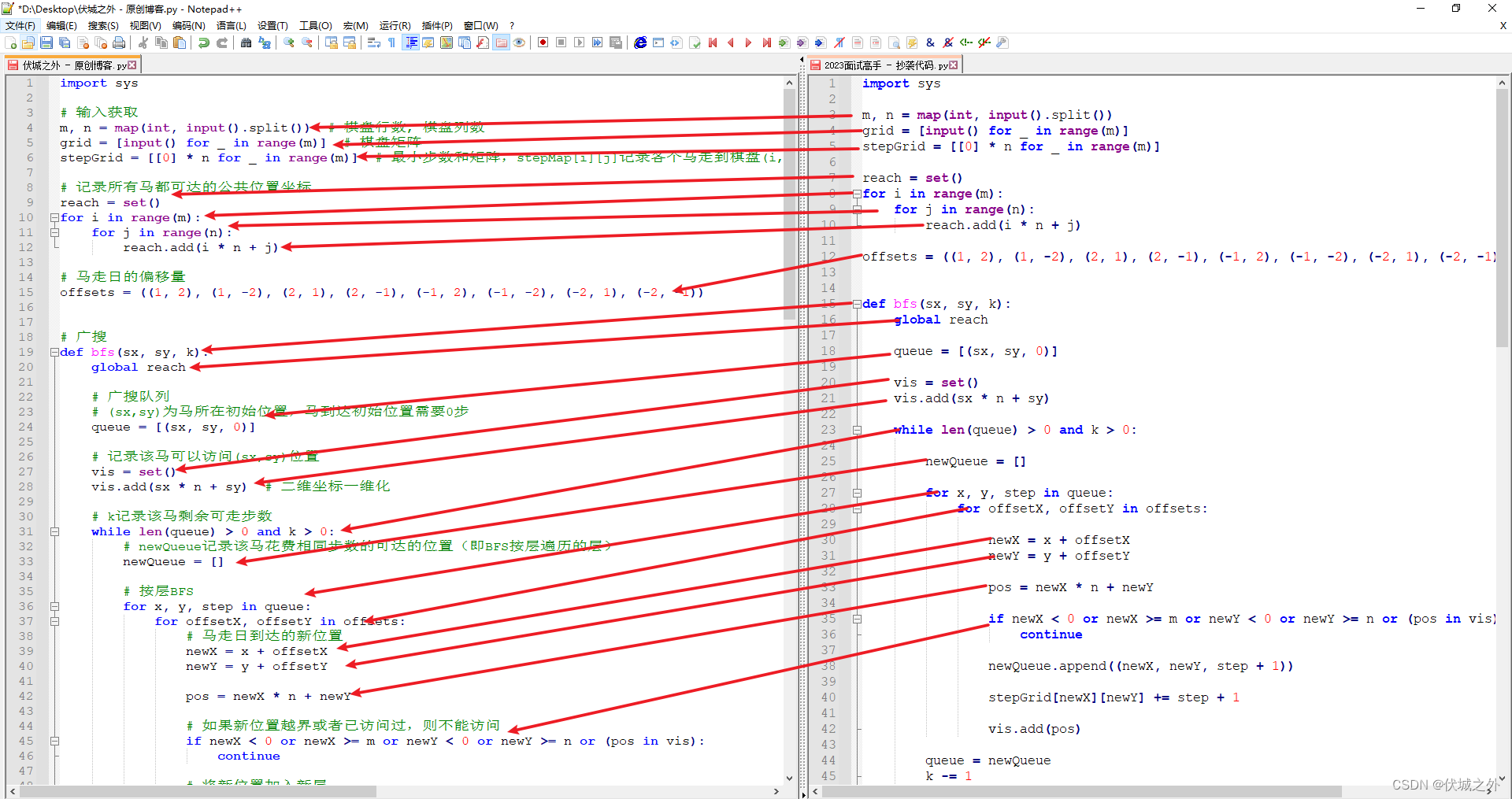This screenshot has height=799, width=1512.
Task: Click Stop Recording macro square icon
Action: (x=561, y=43)
